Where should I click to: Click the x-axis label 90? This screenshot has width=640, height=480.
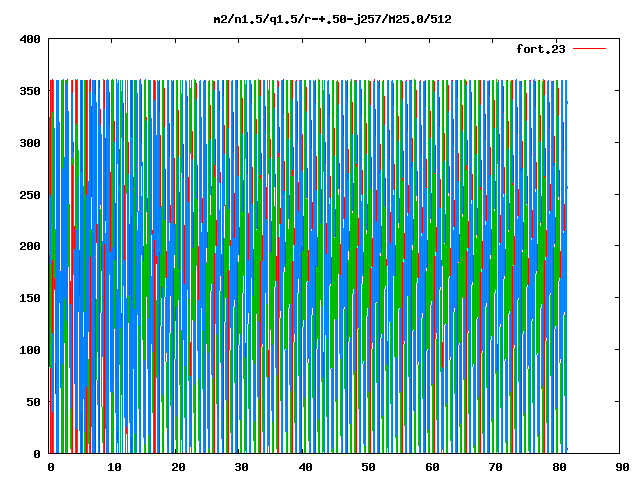point(622,467)
